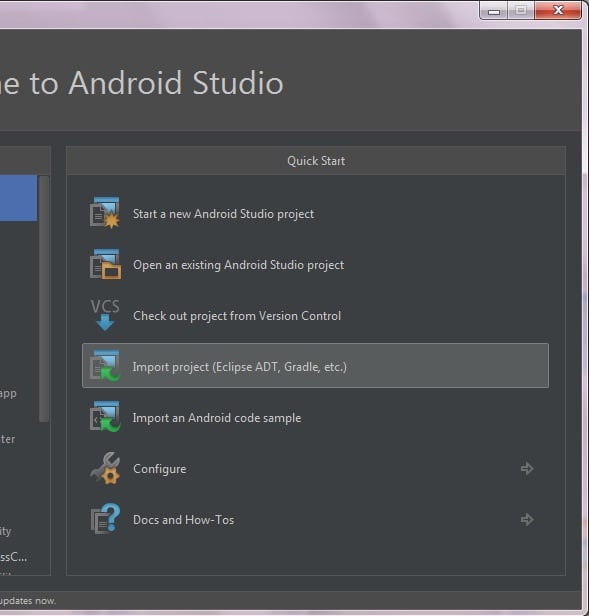Select recent project ending in 'ter'
This screenshot has height=616, width=589.
[x=7, y=439]
